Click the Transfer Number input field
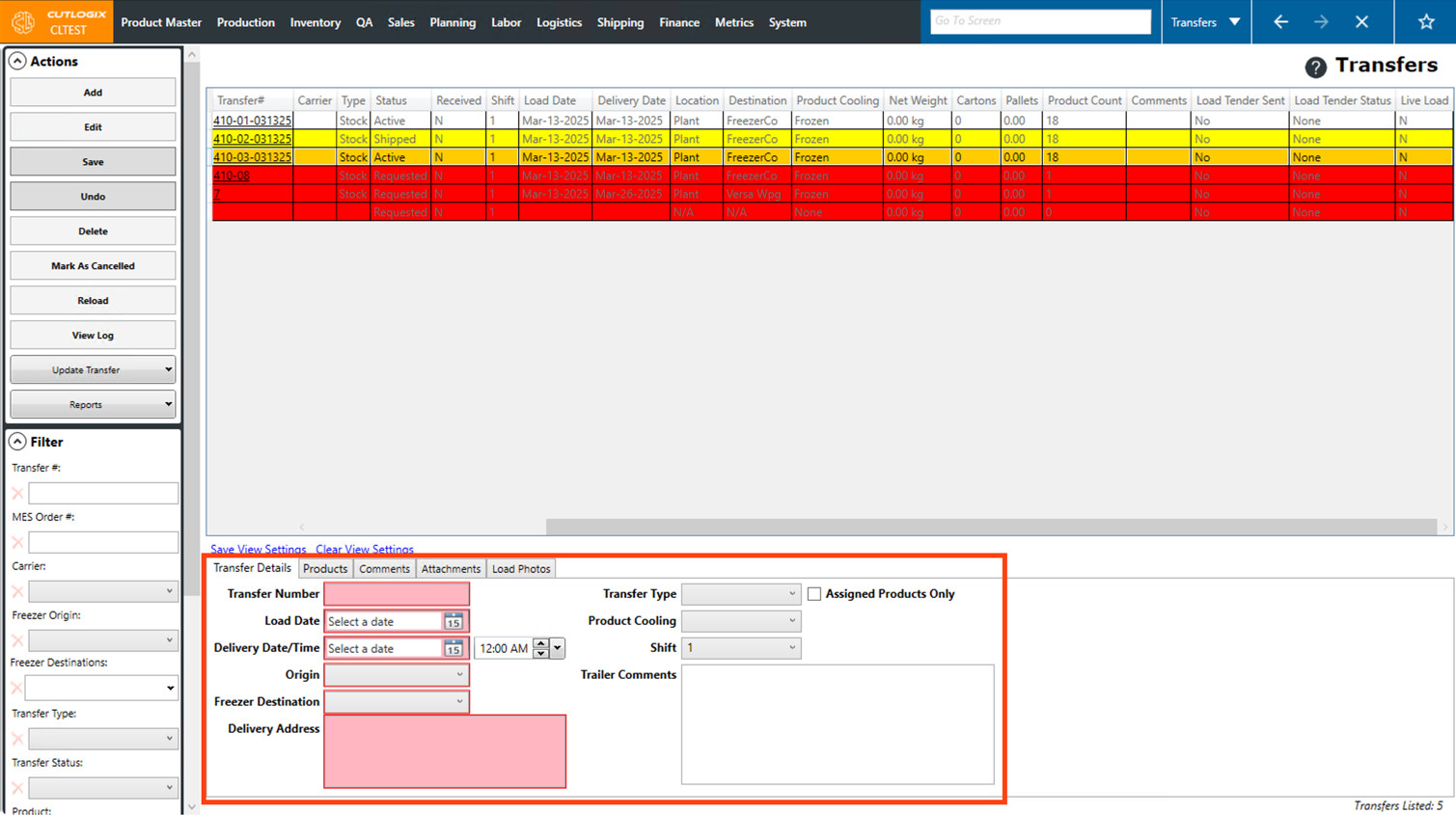 point(397,594)
